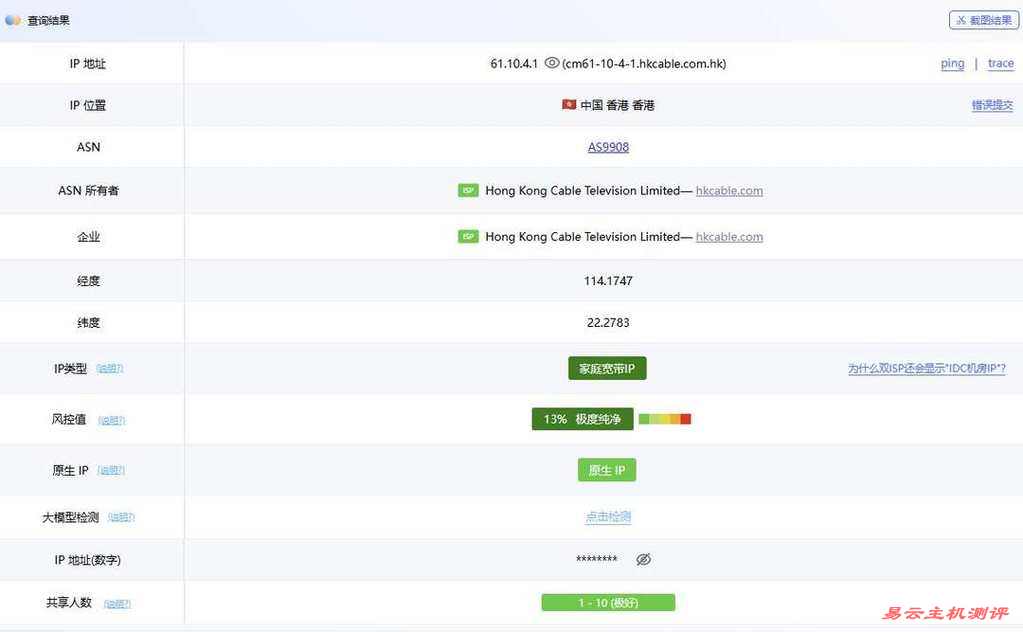Click the 查询结果 header logo icon
1023x632 pixels.
click(12, 20)
